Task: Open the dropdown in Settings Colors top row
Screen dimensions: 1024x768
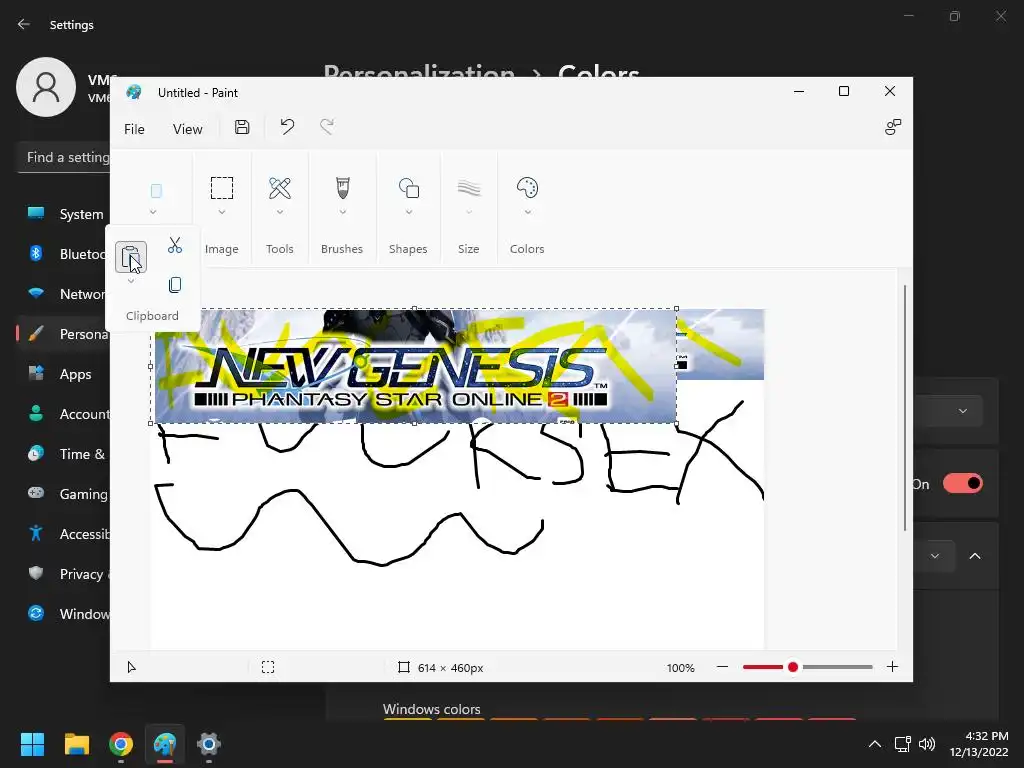Action: (x=948, y=411)
